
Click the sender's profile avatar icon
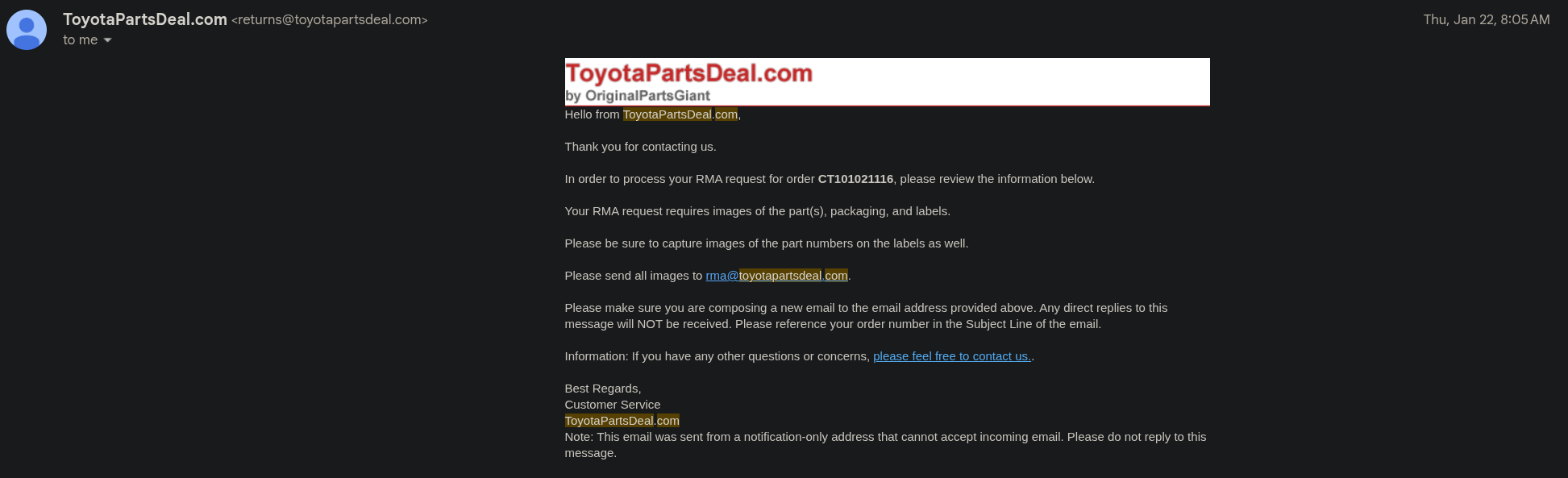27,30
